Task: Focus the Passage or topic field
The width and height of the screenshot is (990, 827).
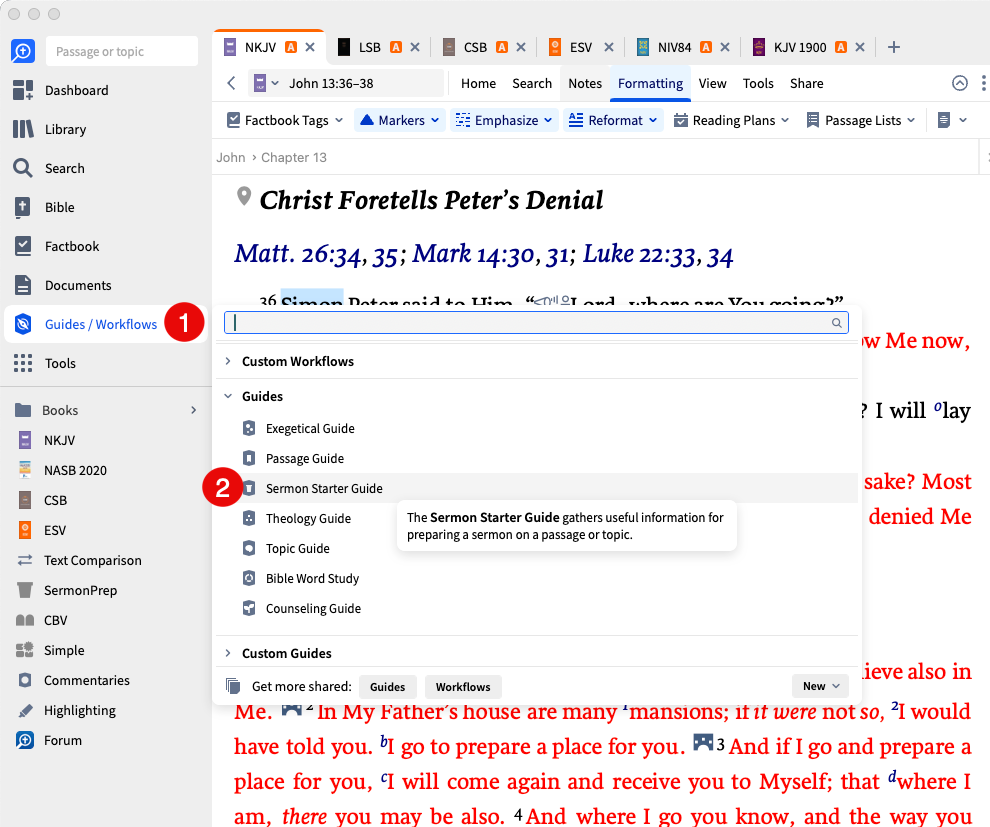Action: [x=122, y=51]
